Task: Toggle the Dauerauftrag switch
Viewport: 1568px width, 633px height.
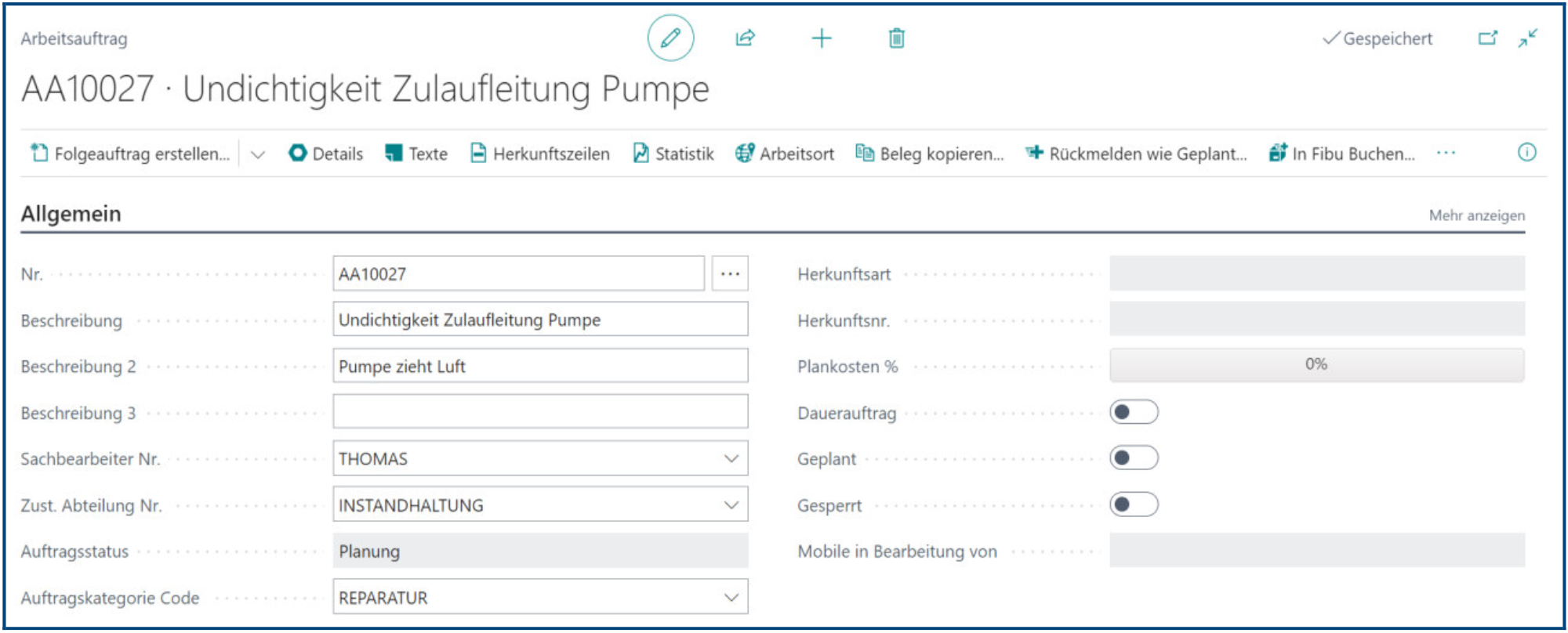Action: point(1134,412)
